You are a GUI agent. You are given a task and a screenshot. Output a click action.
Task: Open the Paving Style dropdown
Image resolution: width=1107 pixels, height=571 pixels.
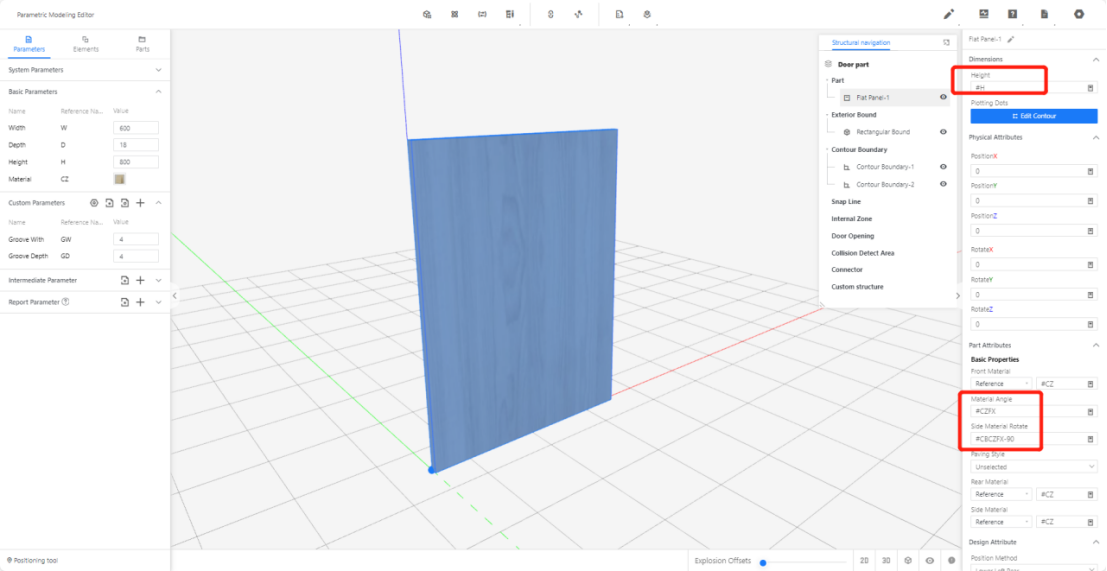click(x=1033, y=466)
